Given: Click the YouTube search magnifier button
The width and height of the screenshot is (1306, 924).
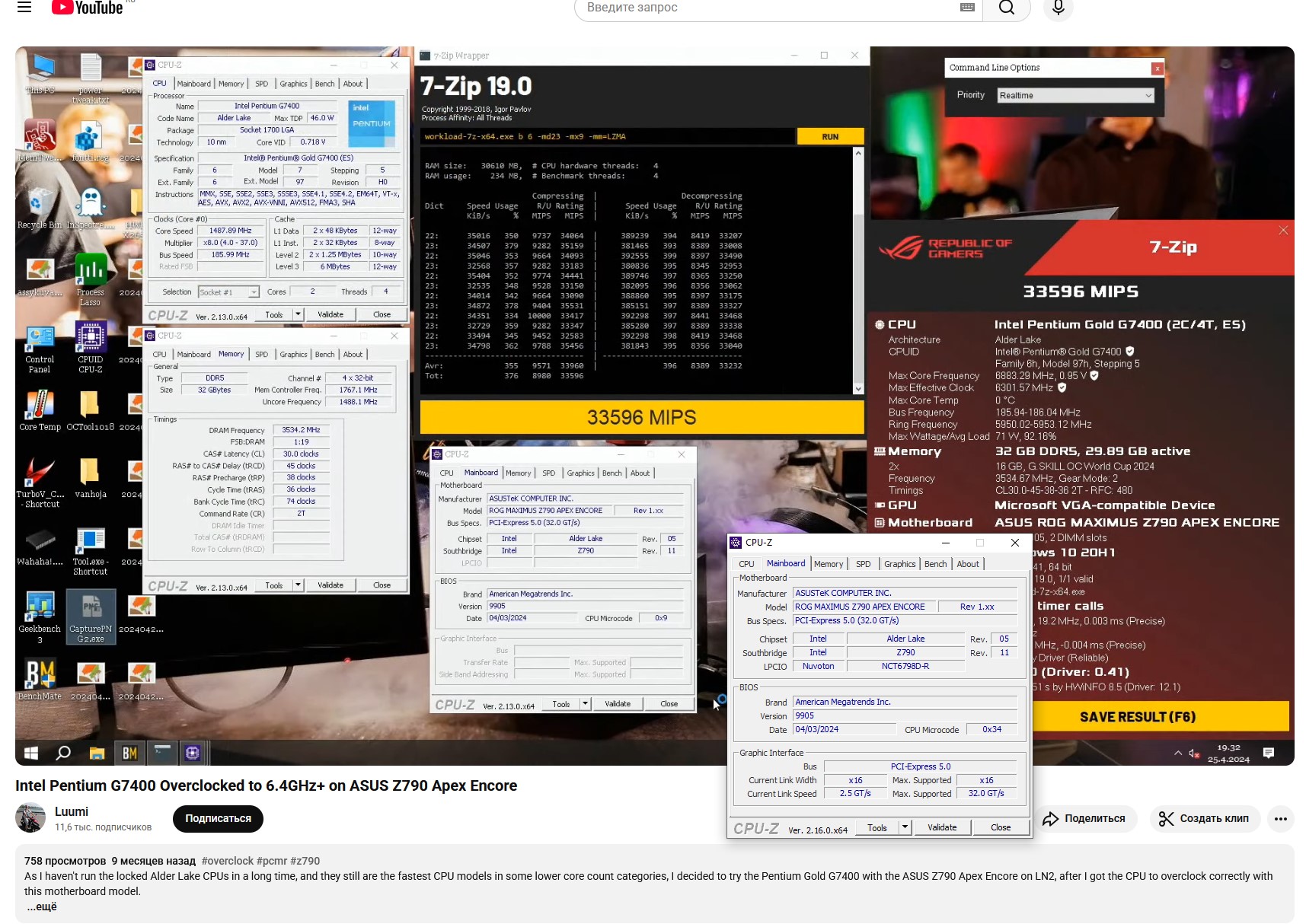Looking at the screenshot, I should click(1006, 8).
